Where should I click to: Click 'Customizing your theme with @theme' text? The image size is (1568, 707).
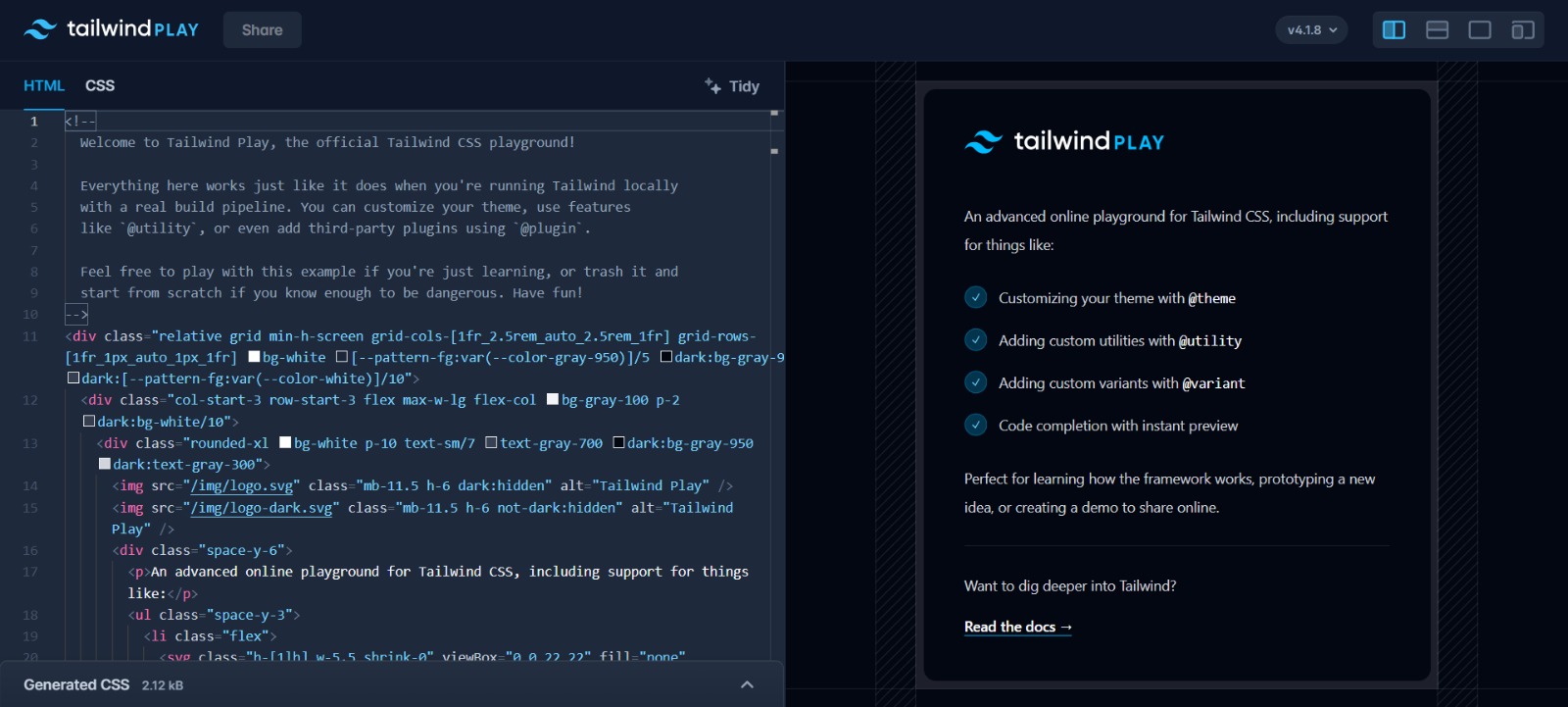tap(1117, 298)
